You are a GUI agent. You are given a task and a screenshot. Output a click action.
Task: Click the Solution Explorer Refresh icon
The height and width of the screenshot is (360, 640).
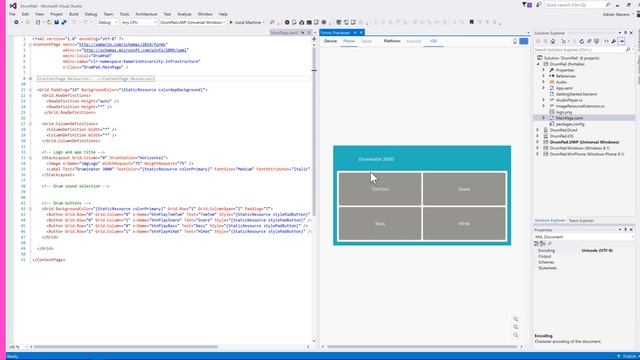click(x=582, y=41)
